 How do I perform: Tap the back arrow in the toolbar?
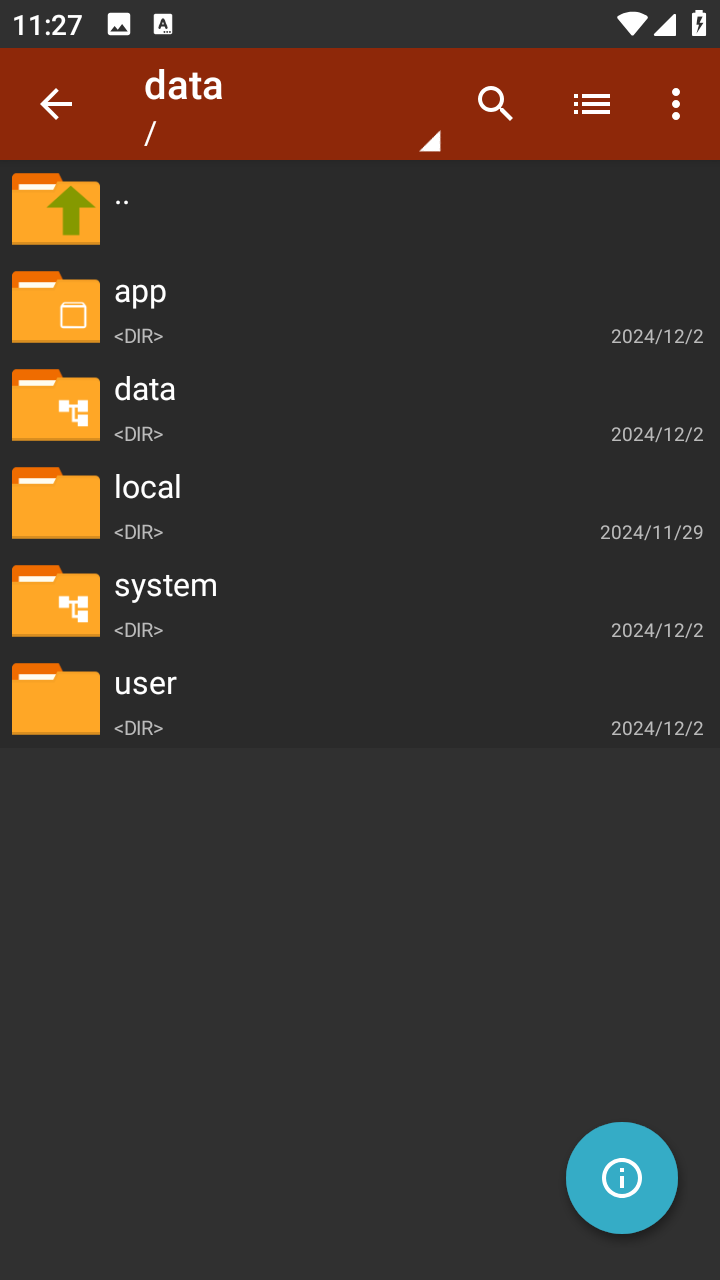[56, 104]
